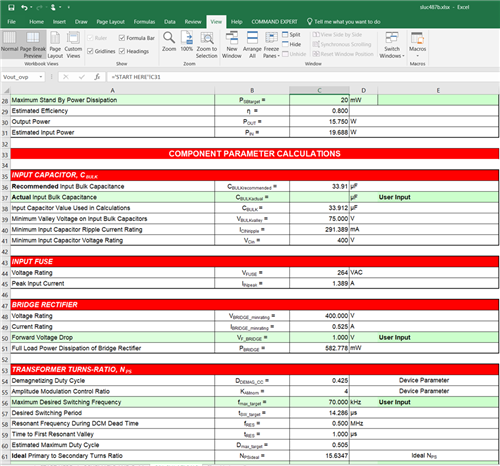The width and height of the screenshot is (500, 466).
Task: Uncheck the Headings checkbox
Action: coord(122,51)
